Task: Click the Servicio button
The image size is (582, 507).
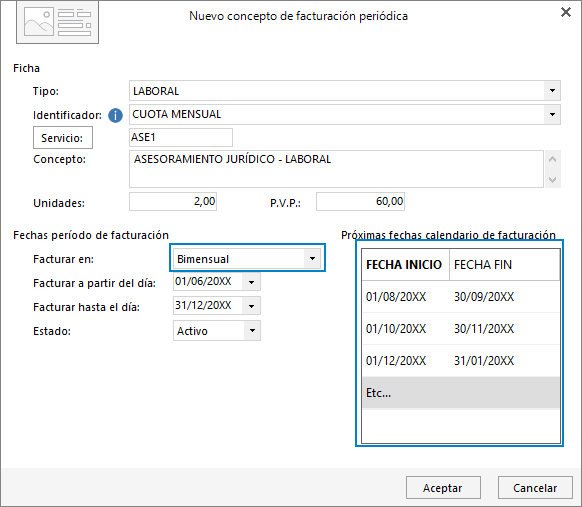Action: click(x=63, y=138)
